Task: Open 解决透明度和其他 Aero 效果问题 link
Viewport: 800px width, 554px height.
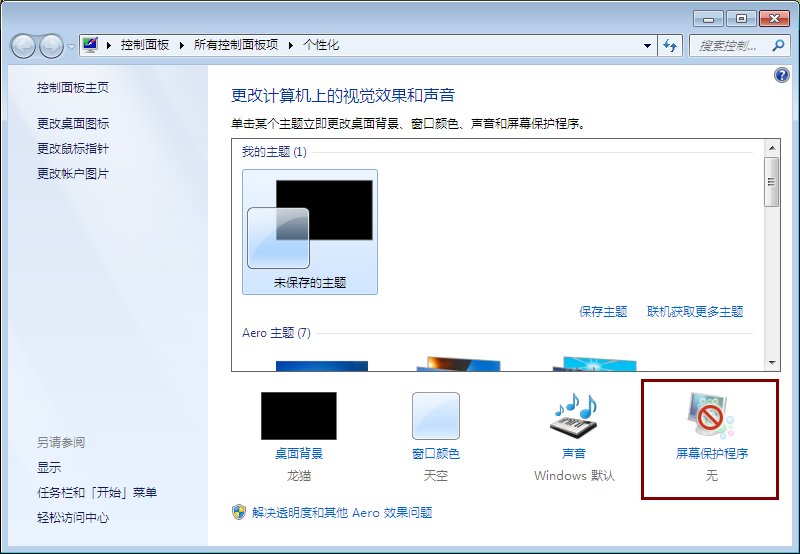Action: 342,513
